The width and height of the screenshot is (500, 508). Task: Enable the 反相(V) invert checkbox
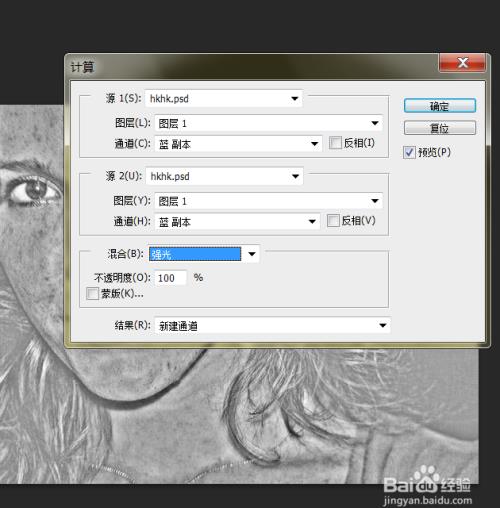333,221
